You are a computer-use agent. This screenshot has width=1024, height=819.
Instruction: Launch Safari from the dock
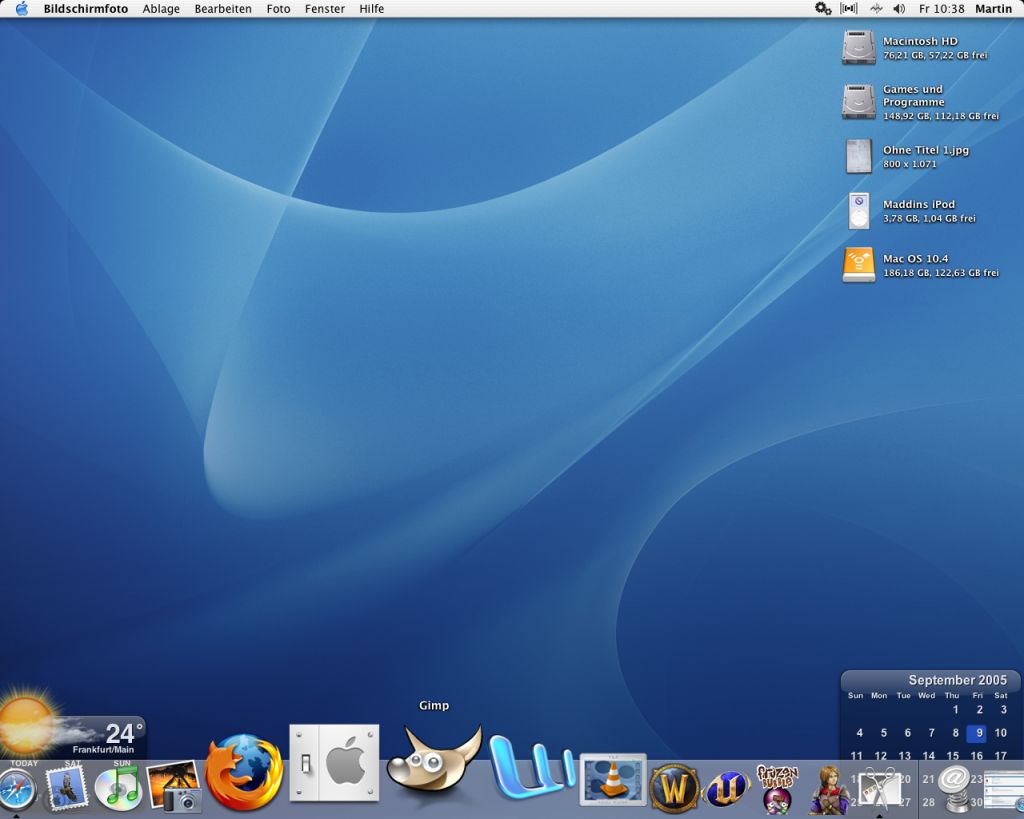click(18, 790)
